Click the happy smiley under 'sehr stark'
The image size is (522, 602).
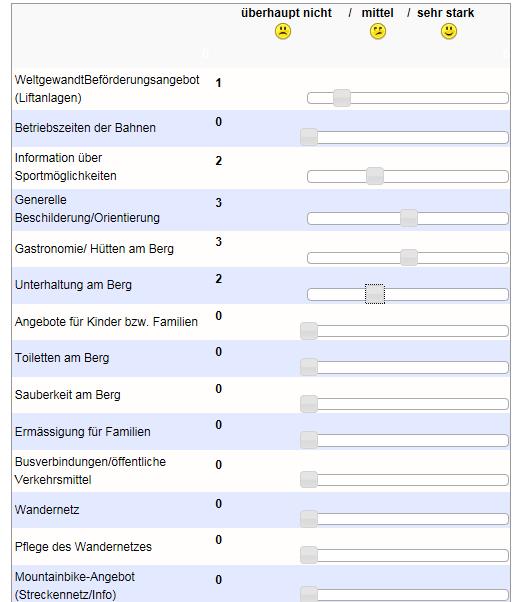(449, 31)
